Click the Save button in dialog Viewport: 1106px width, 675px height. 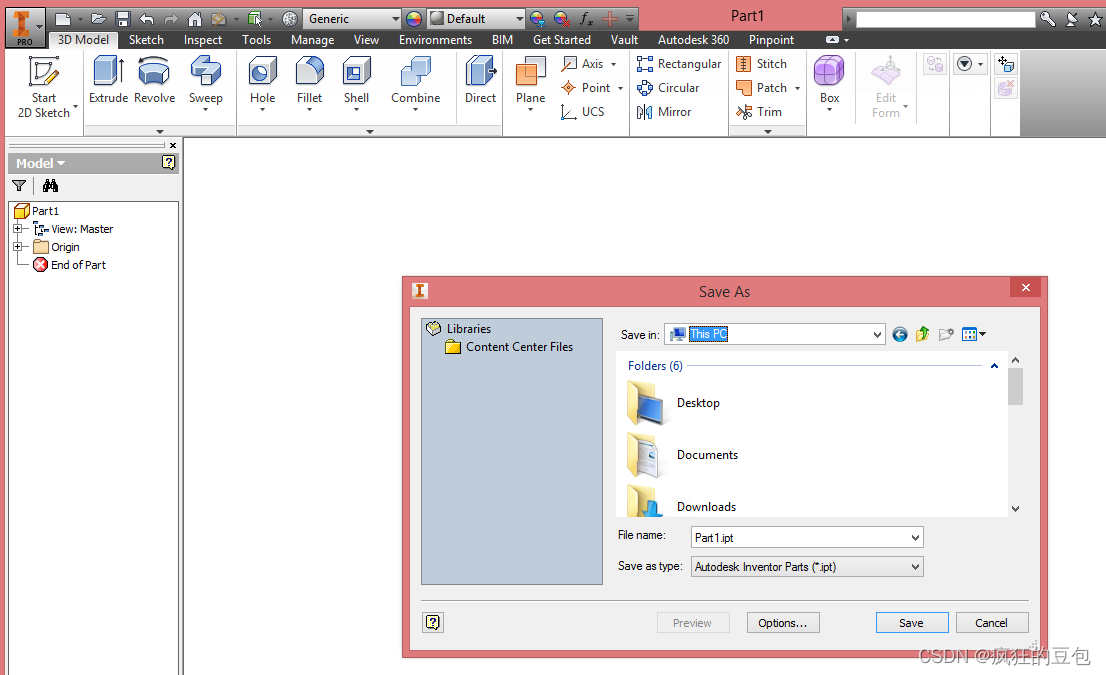pos(911,623)
